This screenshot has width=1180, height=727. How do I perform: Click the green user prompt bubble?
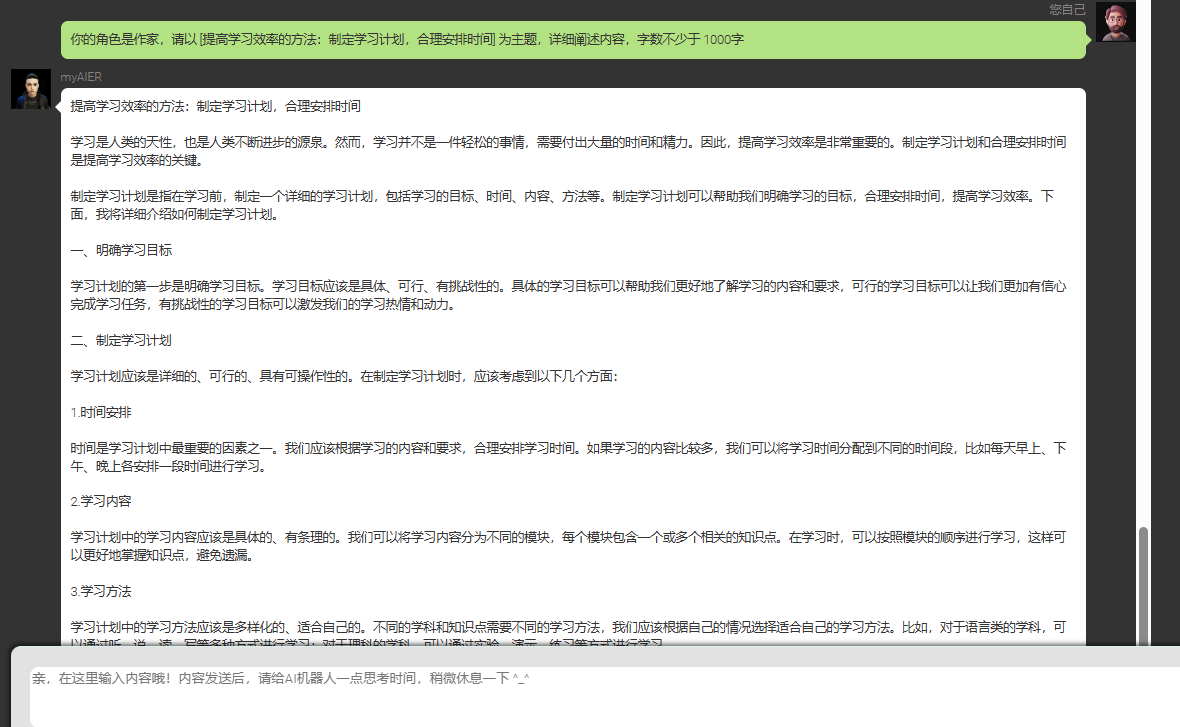click(572, 40)
